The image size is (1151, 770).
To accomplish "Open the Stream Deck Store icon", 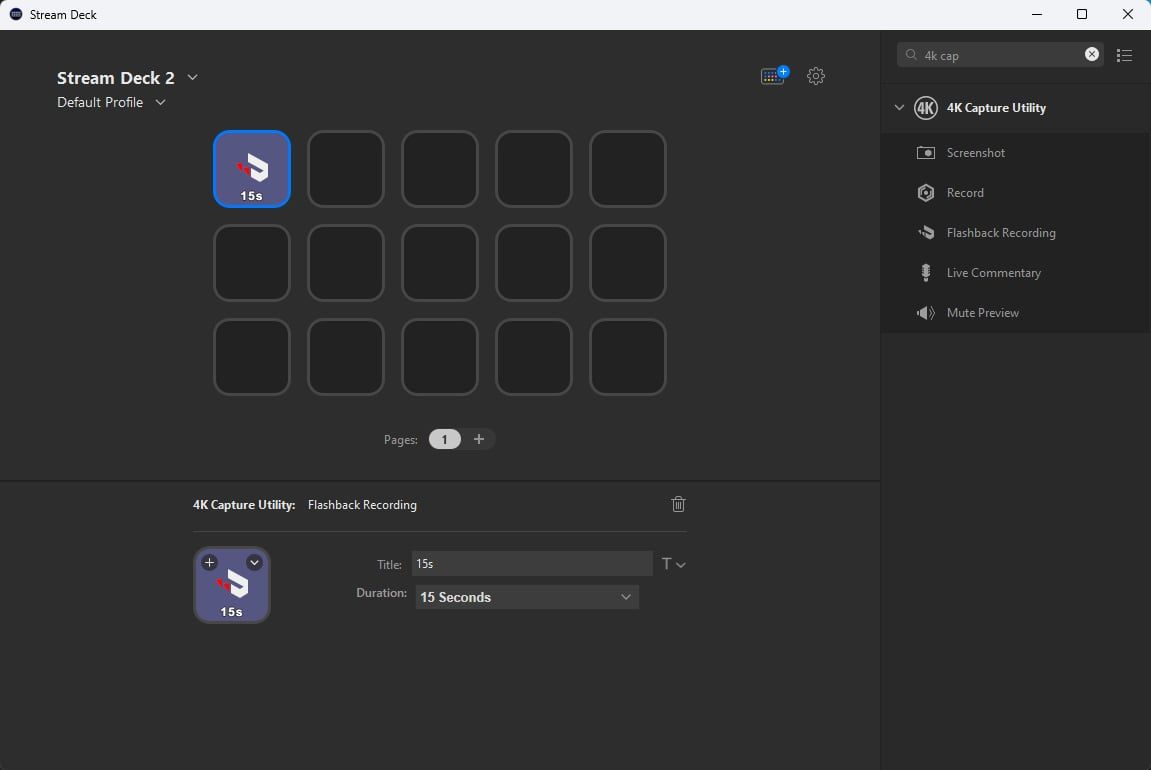I will [773, 76].
